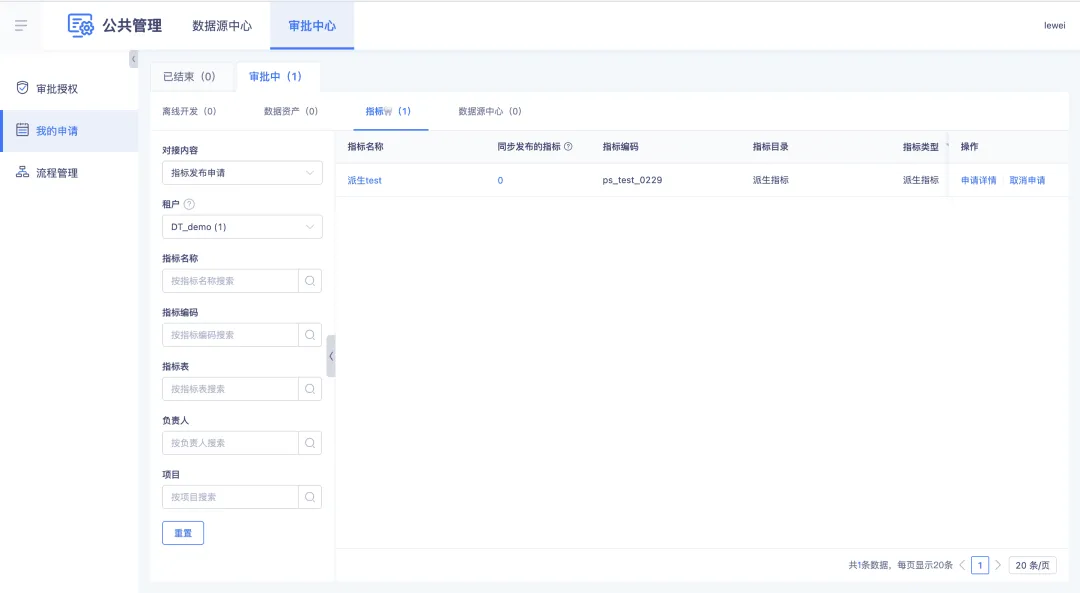Click the search icon for 负责人
This screenshot has height=593, width=1080.
coord(310,443)
